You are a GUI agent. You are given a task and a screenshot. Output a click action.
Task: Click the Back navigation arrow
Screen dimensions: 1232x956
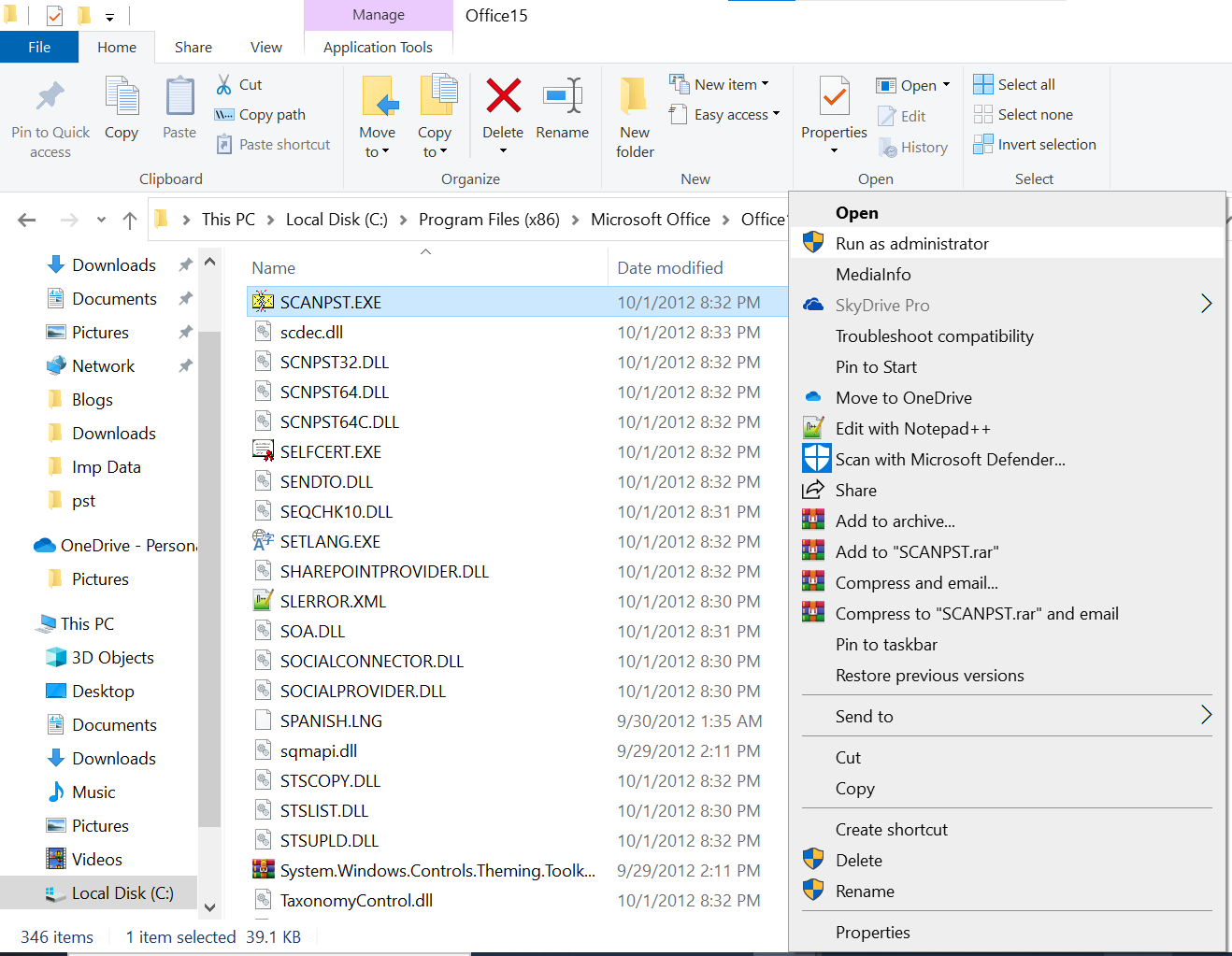pyautogui.click(x=27, y=220)
